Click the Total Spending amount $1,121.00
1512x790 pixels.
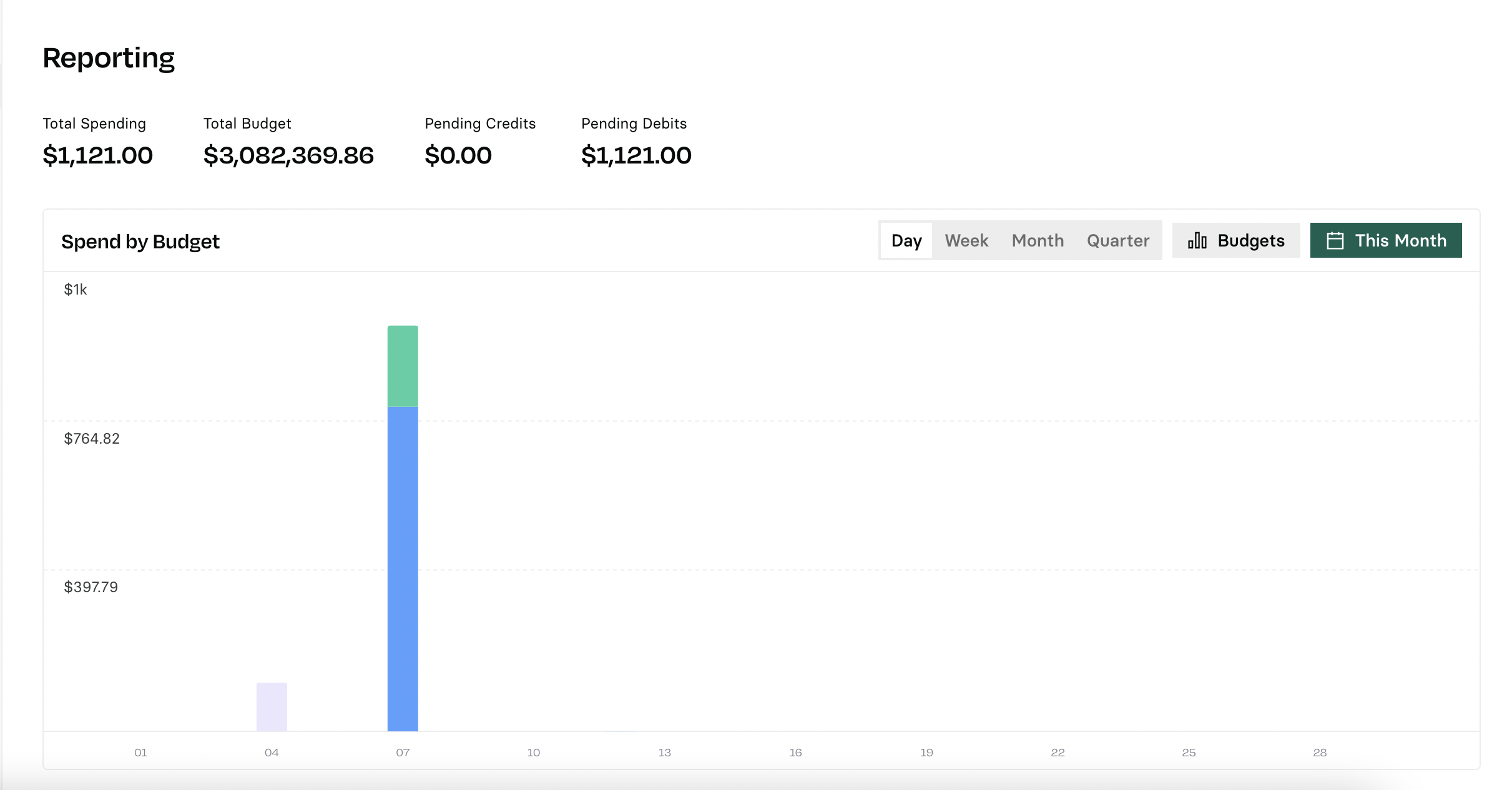pos(97,155)
